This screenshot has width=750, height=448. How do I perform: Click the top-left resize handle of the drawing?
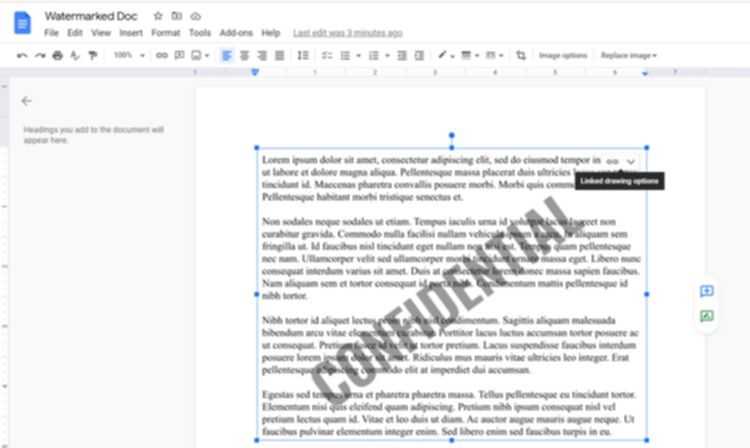tap(257, 148)
